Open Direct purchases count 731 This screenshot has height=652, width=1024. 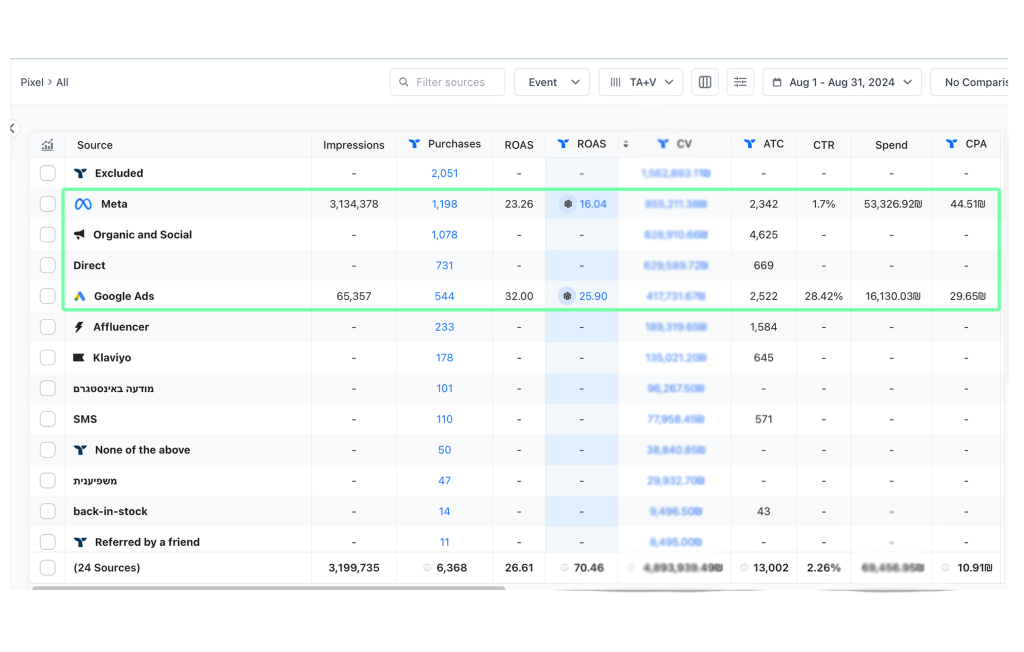coord(444,265)
